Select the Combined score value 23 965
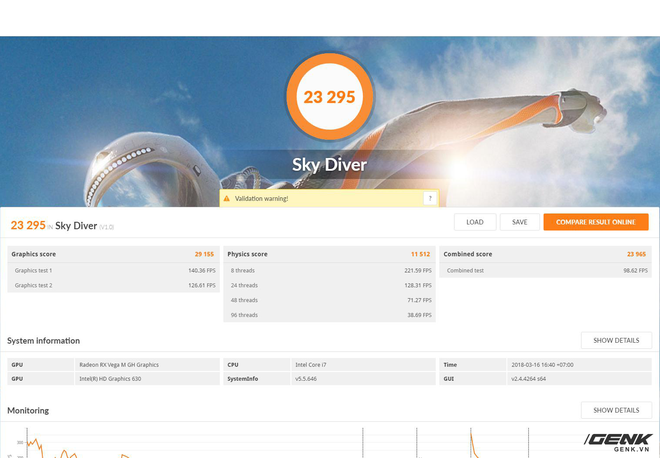 636,254
